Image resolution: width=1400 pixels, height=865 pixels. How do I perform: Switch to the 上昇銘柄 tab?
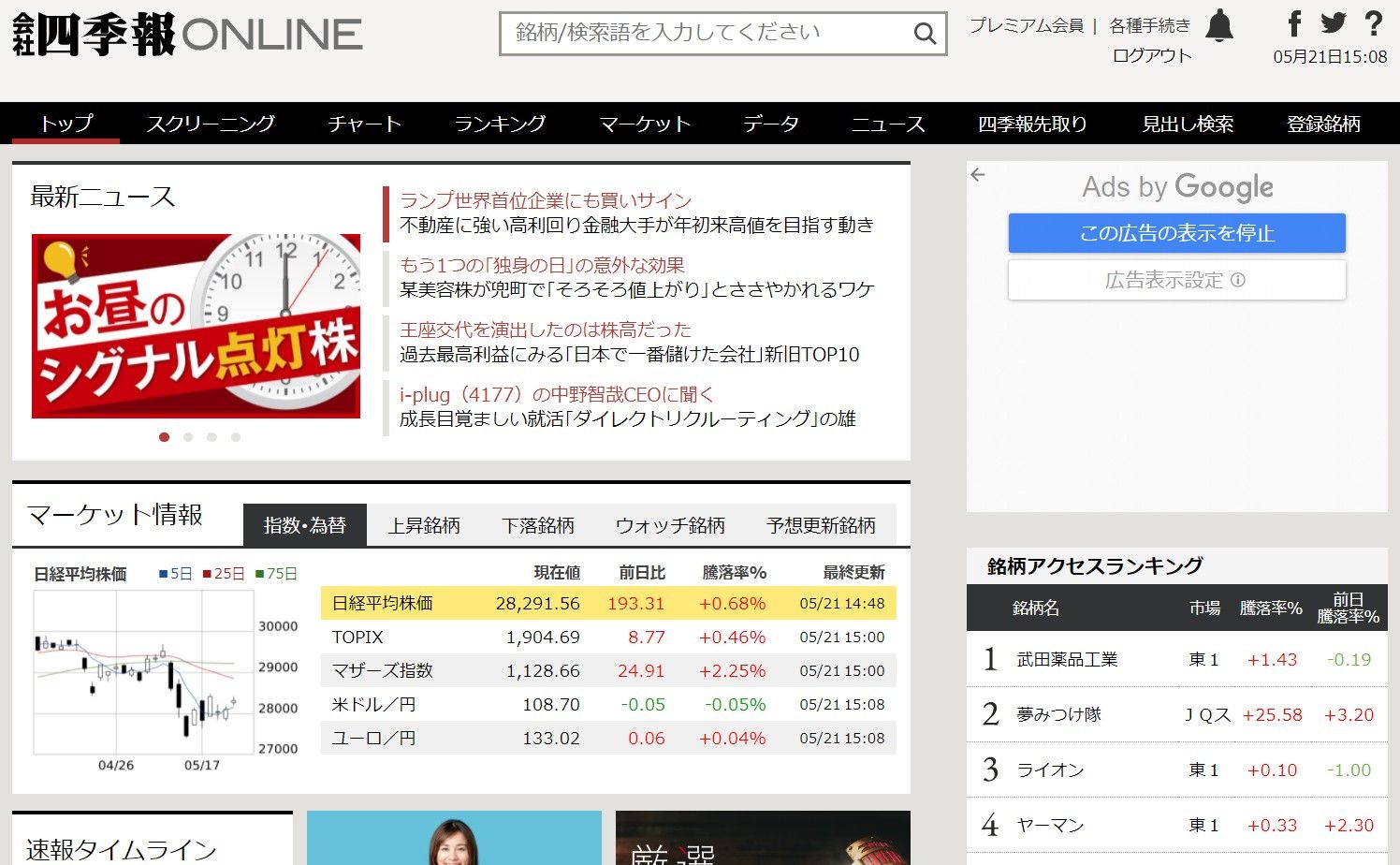[x=425, y=525]
